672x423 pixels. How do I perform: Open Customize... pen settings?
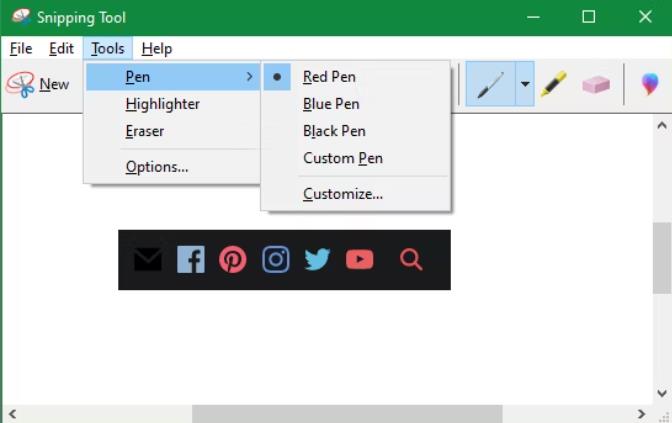(356, 194)
